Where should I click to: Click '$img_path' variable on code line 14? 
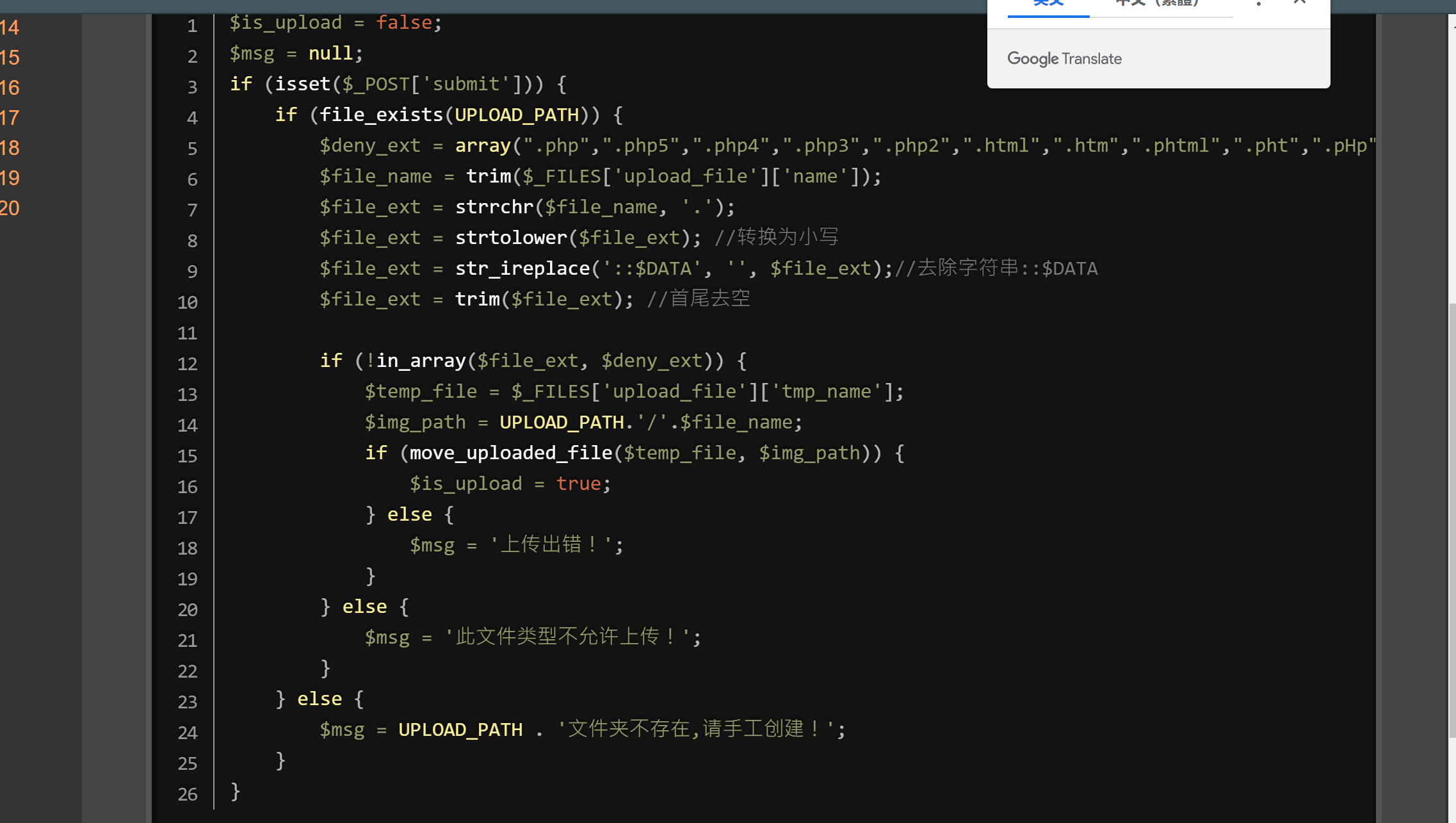pos(415,423)
